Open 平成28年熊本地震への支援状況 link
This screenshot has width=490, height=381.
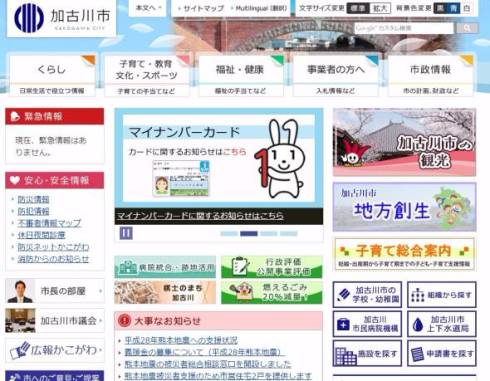click(x=181, y=340)
